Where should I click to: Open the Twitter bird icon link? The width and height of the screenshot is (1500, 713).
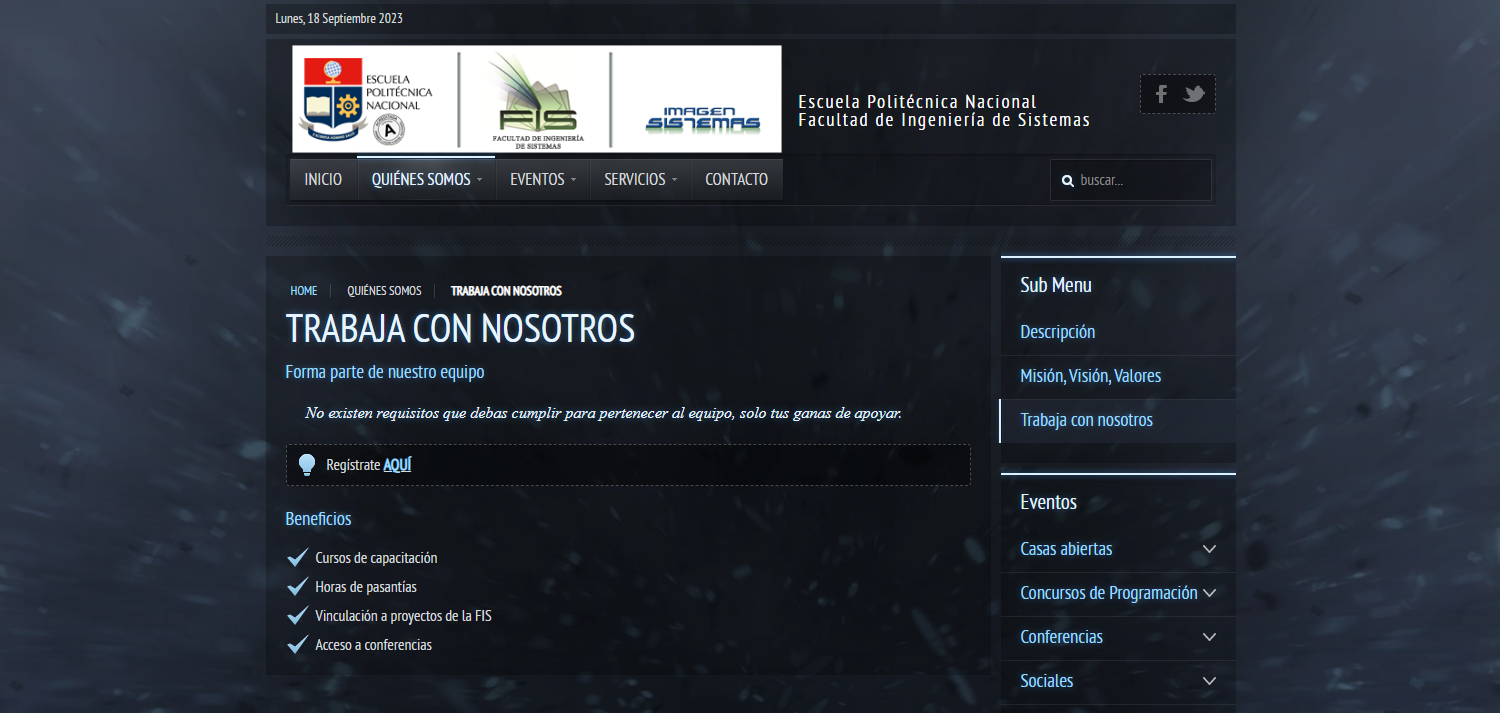[1193, 94]
